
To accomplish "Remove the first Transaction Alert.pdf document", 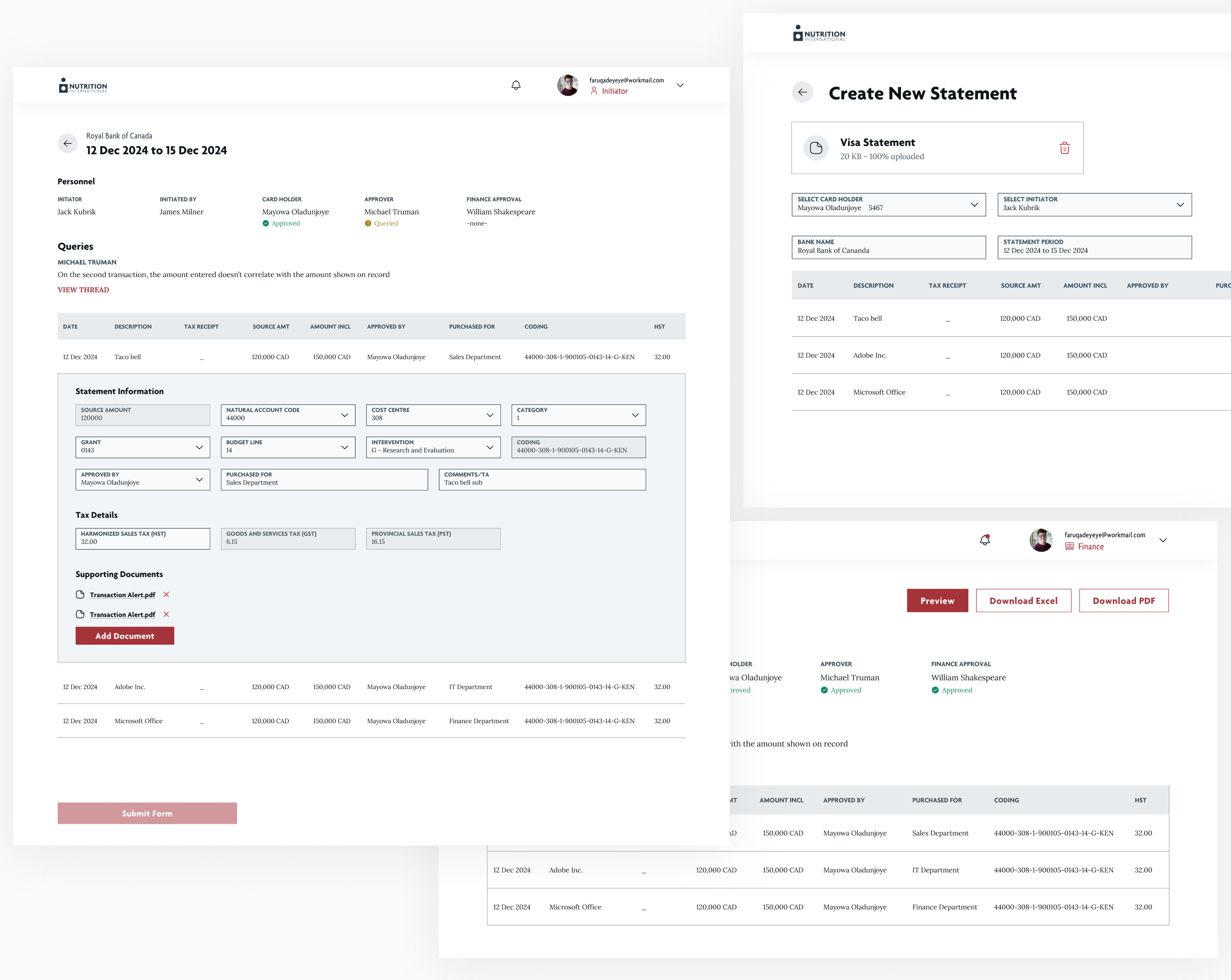I will (x=166, y=594).
